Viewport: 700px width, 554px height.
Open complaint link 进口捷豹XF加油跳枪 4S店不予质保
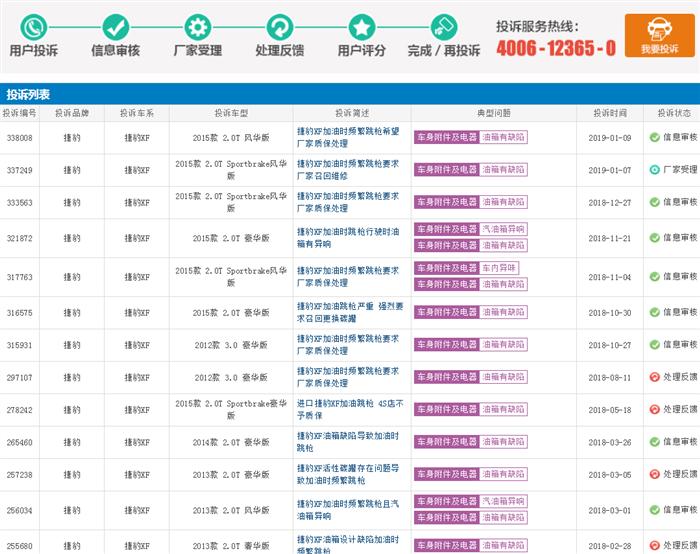(347, 409)
